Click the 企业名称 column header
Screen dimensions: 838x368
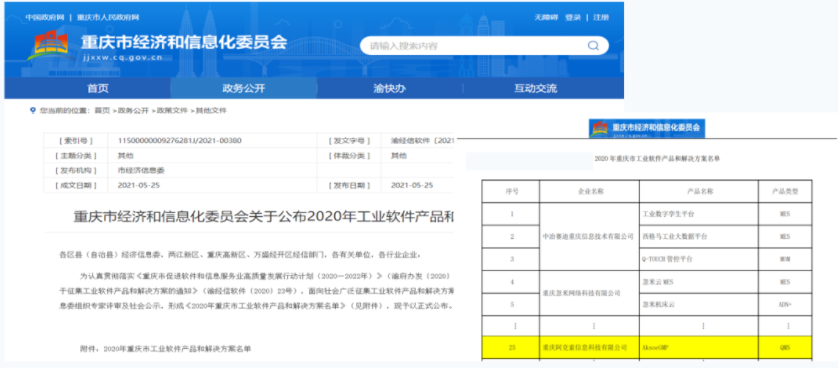tap(589, 191)
